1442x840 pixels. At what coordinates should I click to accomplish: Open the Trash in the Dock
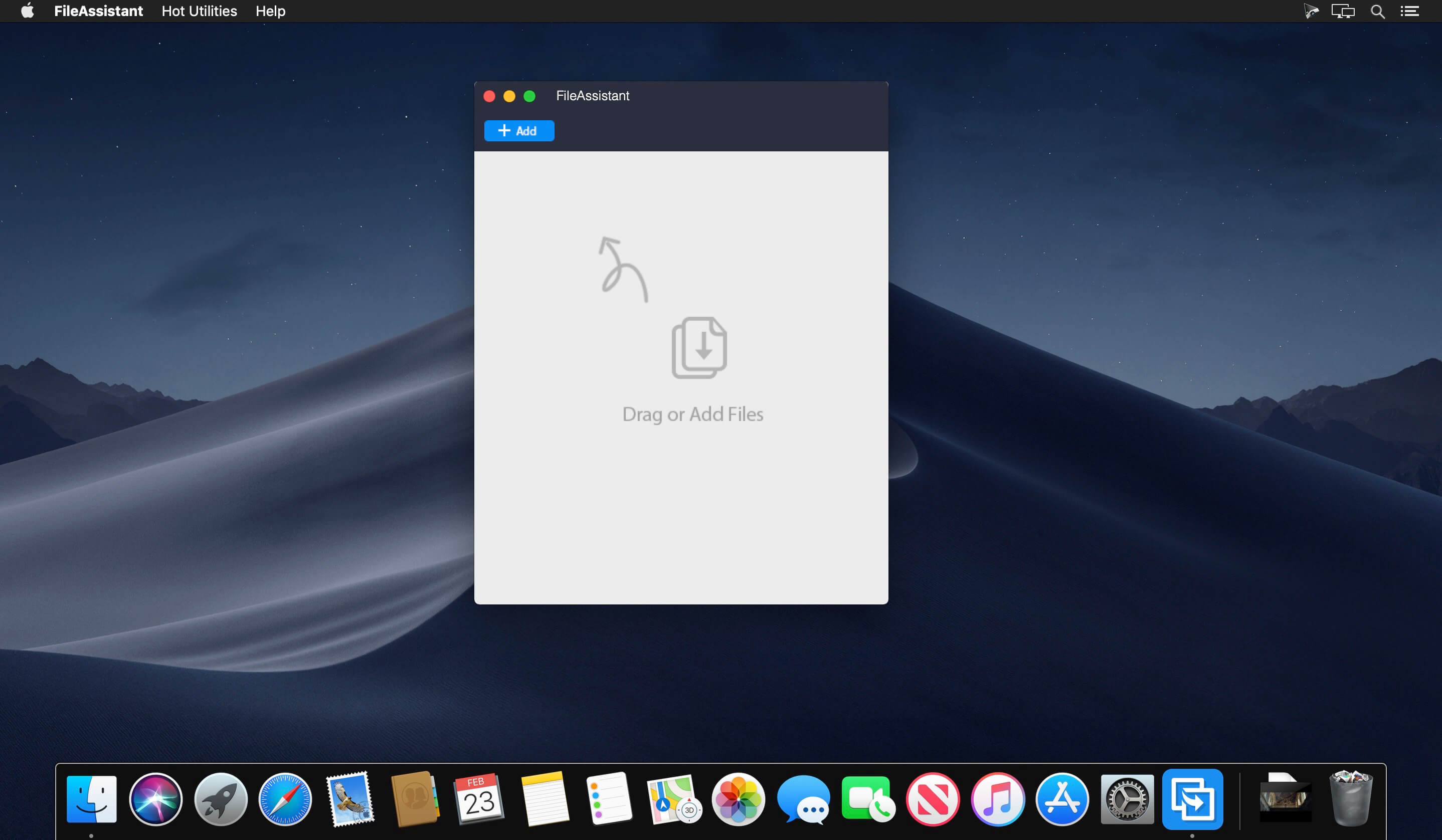[x=1351, y=799]
